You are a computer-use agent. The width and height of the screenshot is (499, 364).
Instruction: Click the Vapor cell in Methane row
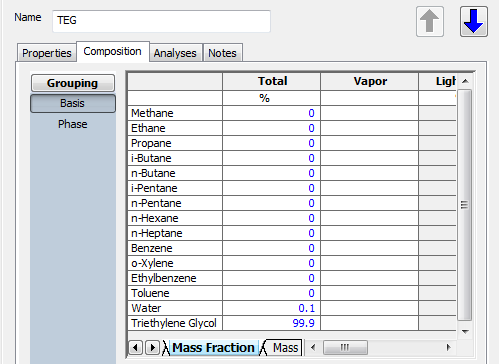tap(370, 113)
